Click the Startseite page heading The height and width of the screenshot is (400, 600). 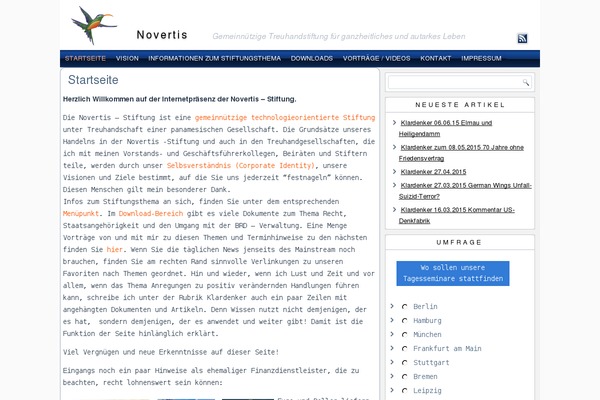click(93, 80)
